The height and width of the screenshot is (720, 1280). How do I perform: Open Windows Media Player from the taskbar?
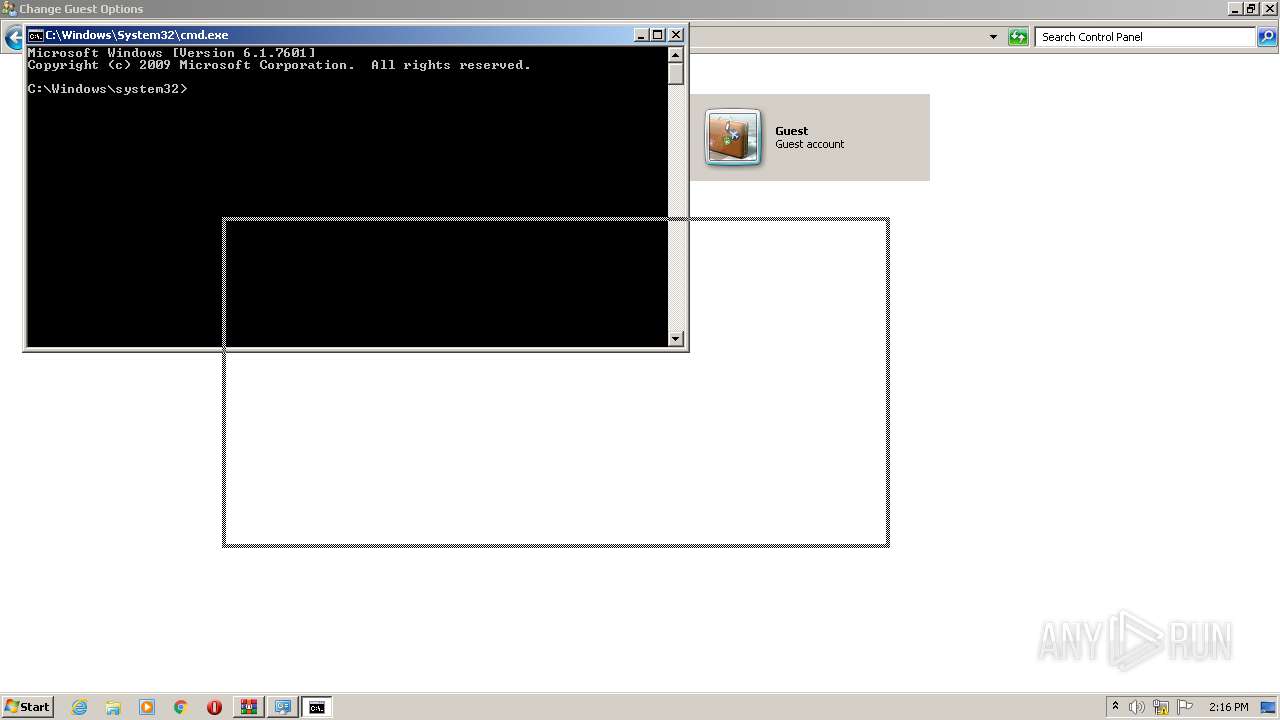tap(147, 707)
